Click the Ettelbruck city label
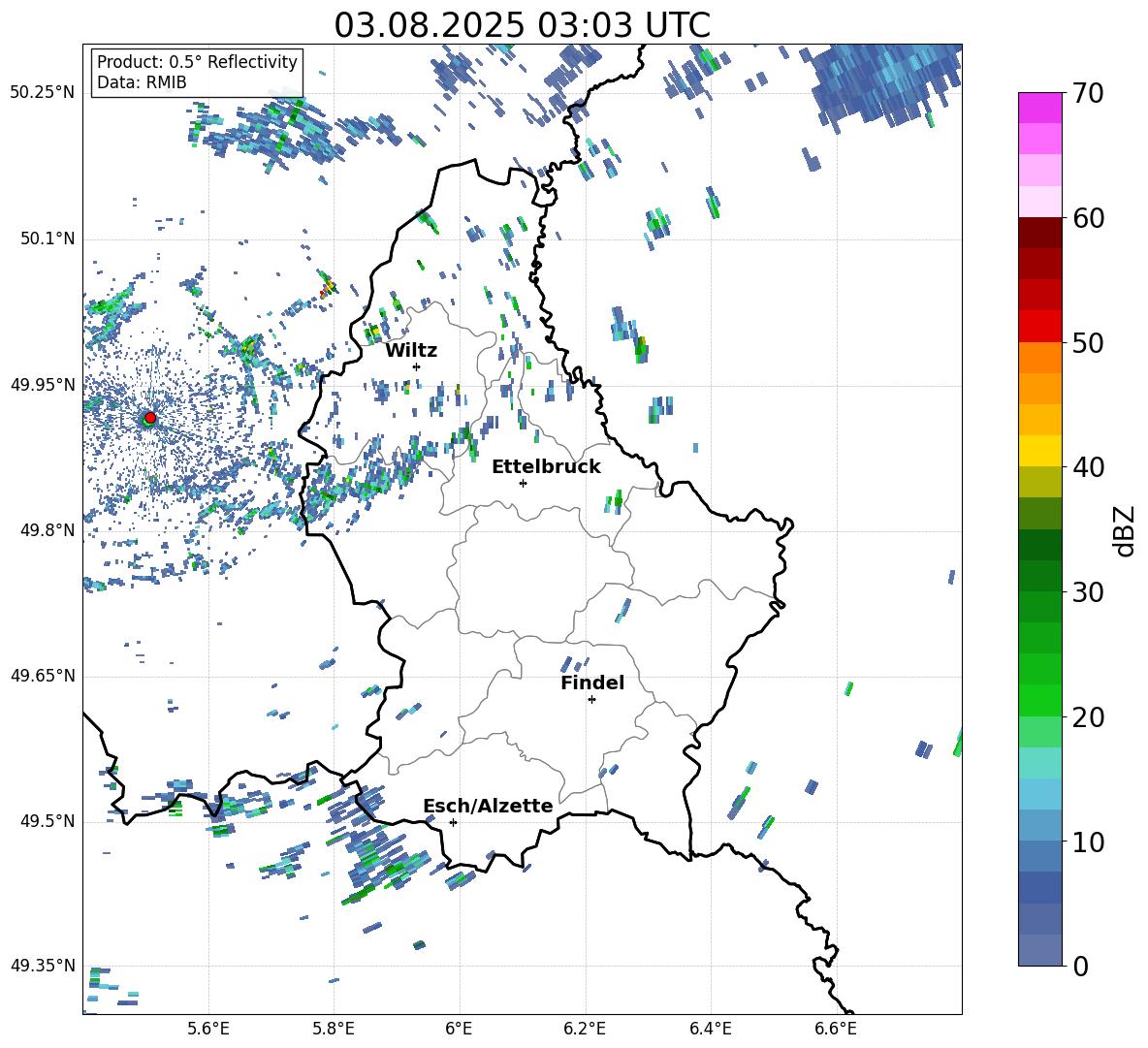 [x=546, y=467]
